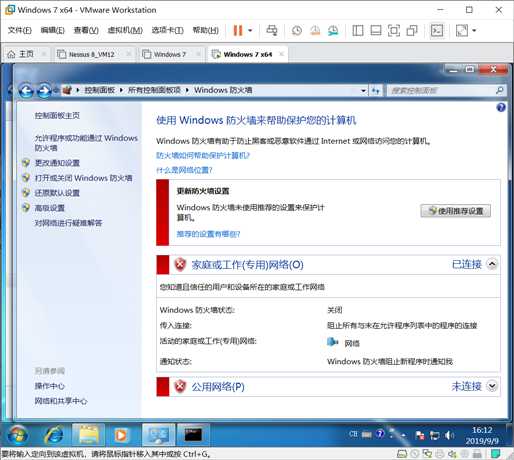This screenshot has height=460, width=514.
Task: Open 什么是网络位置? help link
Action: coord(184,170)
